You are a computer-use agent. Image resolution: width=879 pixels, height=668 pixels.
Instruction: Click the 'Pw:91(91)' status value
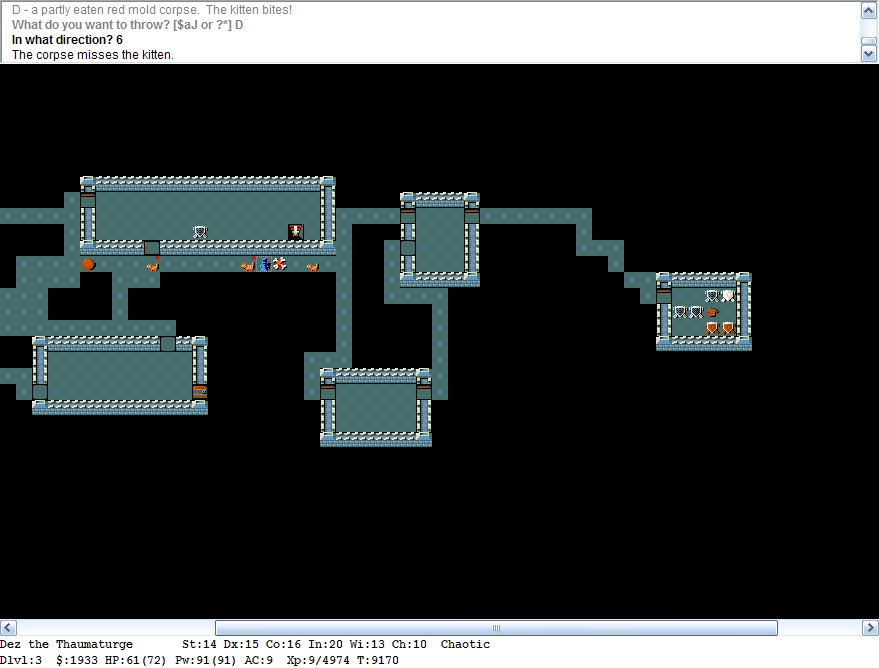205,660
